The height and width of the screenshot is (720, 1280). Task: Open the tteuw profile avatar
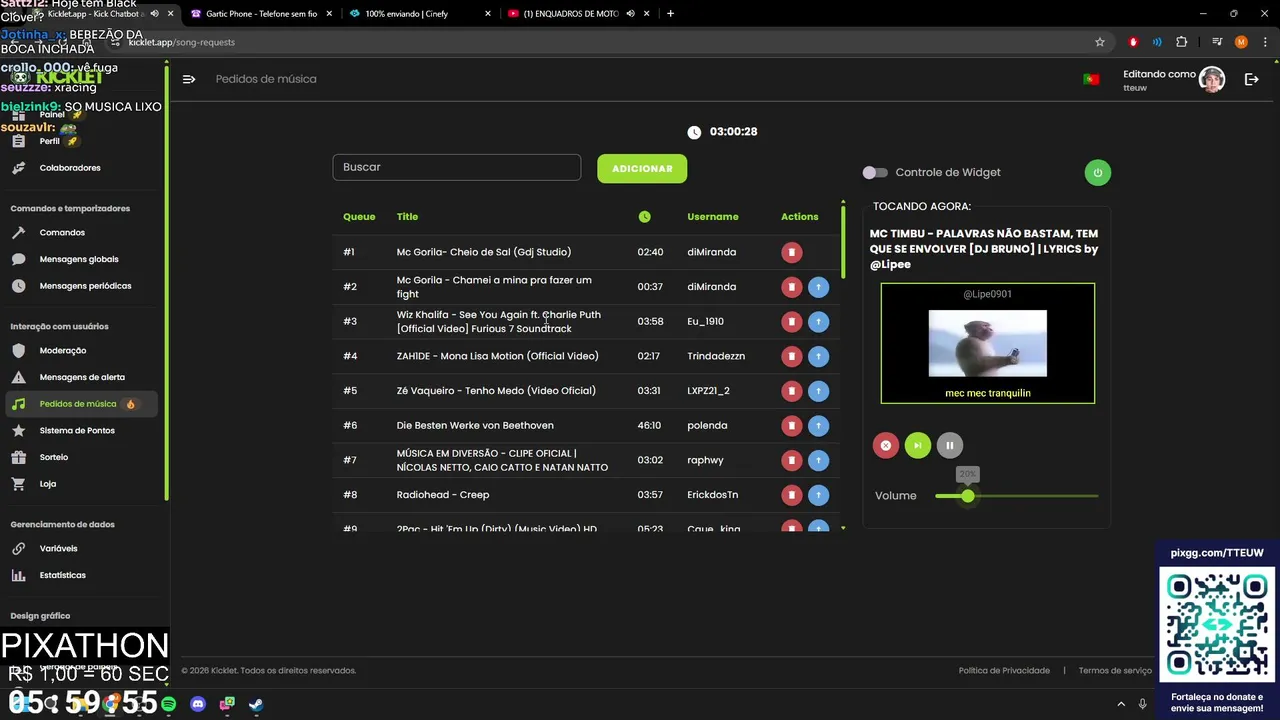tap(1212, 80)
